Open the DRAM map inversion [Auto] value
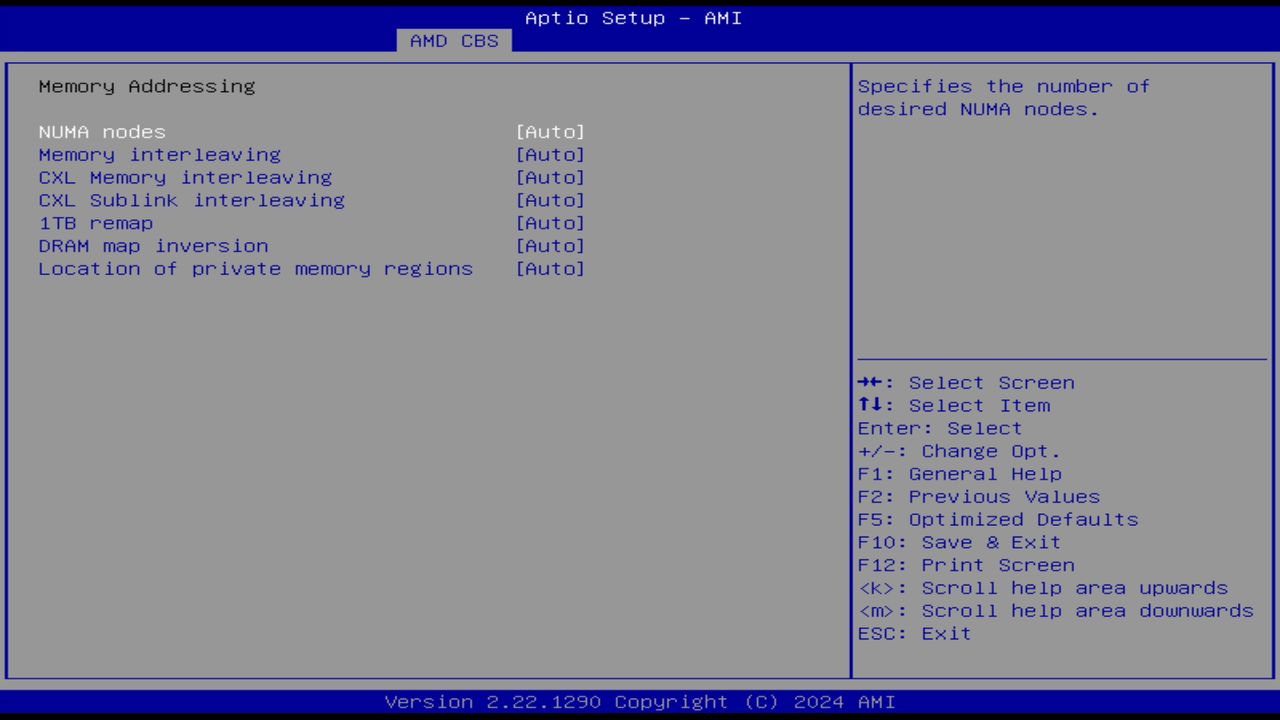 [550, 246]
